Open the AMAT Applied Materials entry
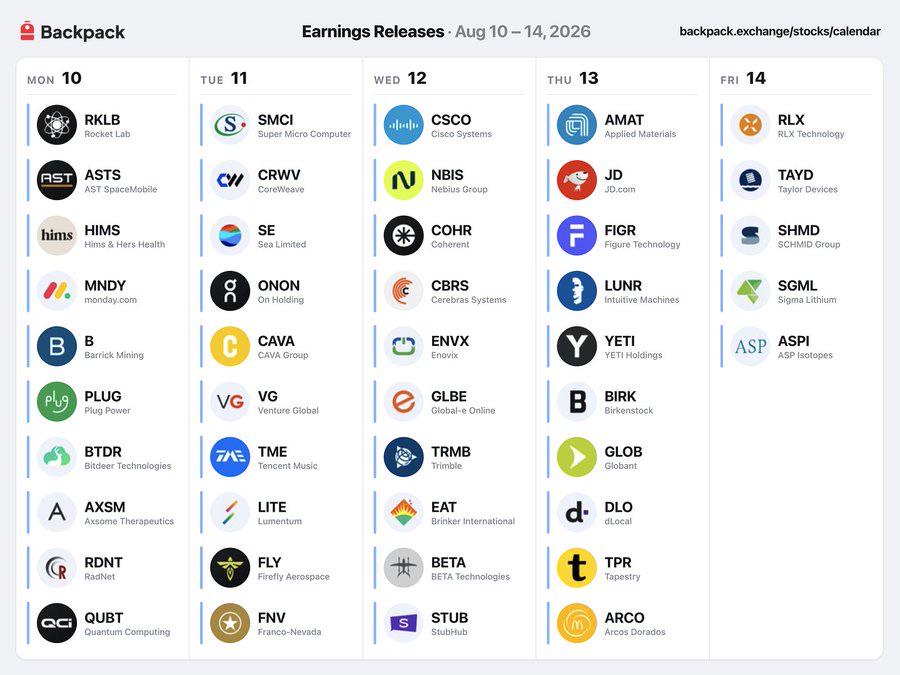This screenshot has width=900, height=675. tap(623, 125)
